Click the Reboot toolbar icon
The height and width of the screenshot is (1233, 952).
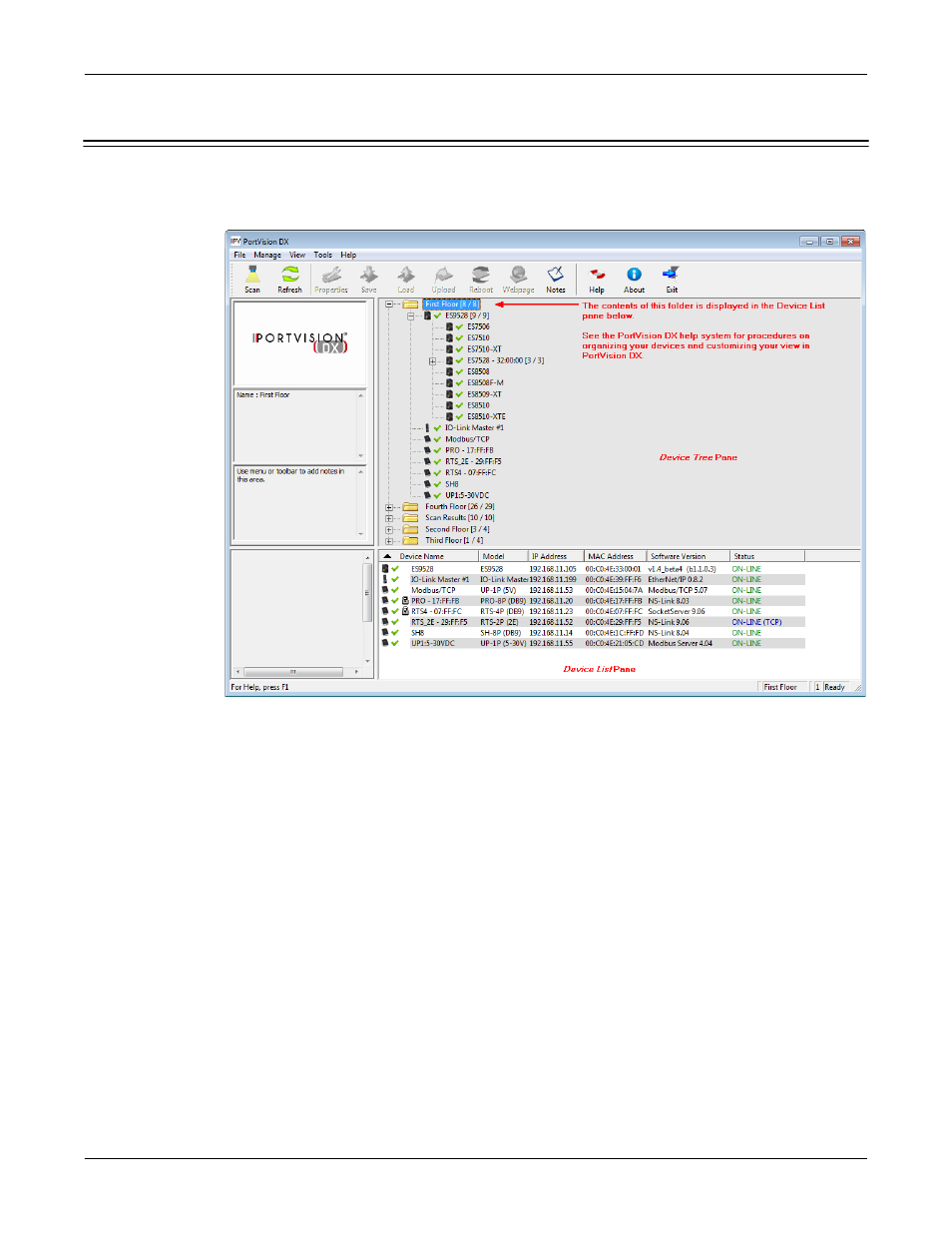[x=481, y=280]
